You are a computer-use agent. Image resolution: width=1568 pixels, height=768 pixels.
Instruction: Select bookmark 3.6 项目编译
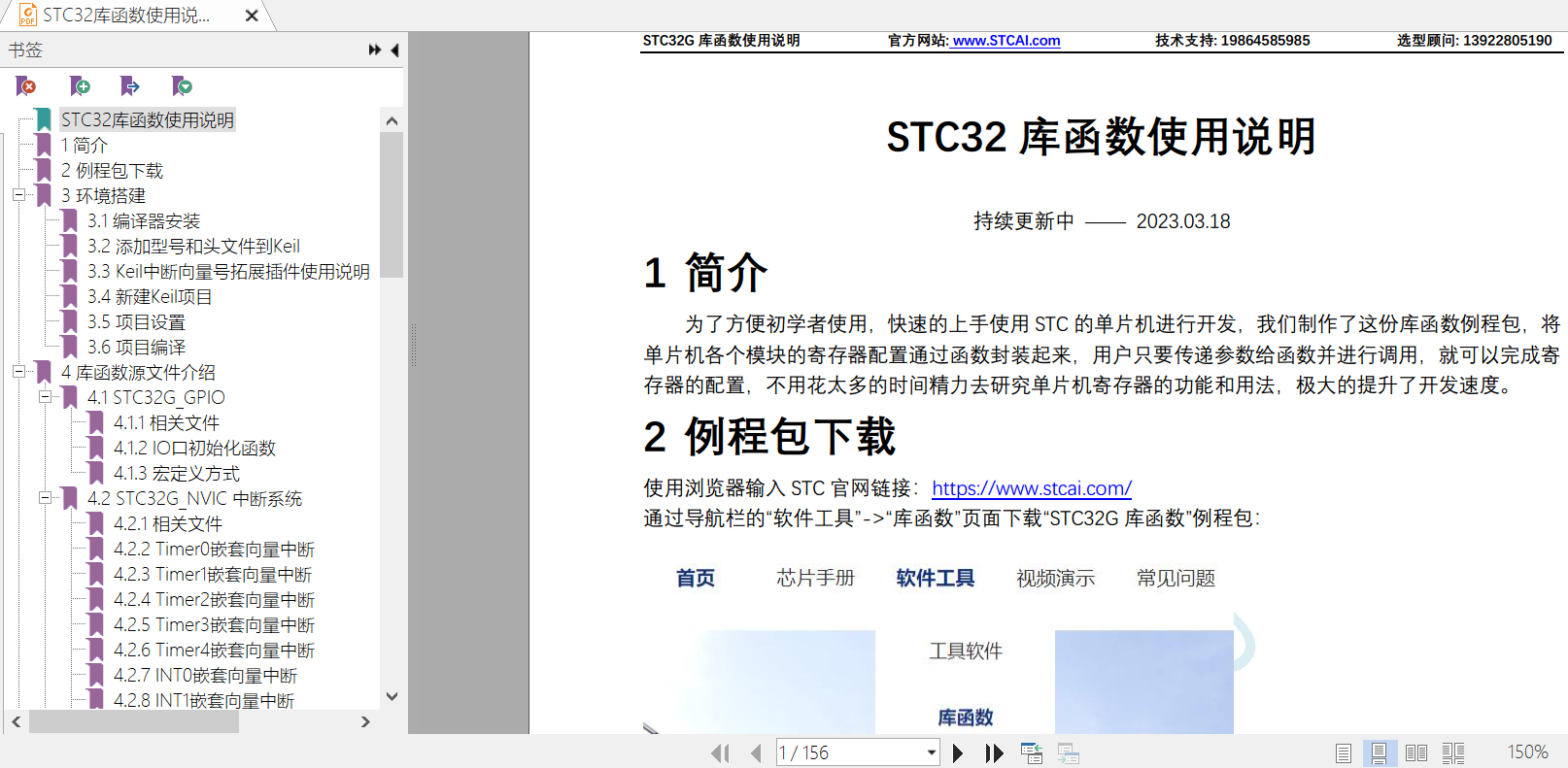click(136, 347)
